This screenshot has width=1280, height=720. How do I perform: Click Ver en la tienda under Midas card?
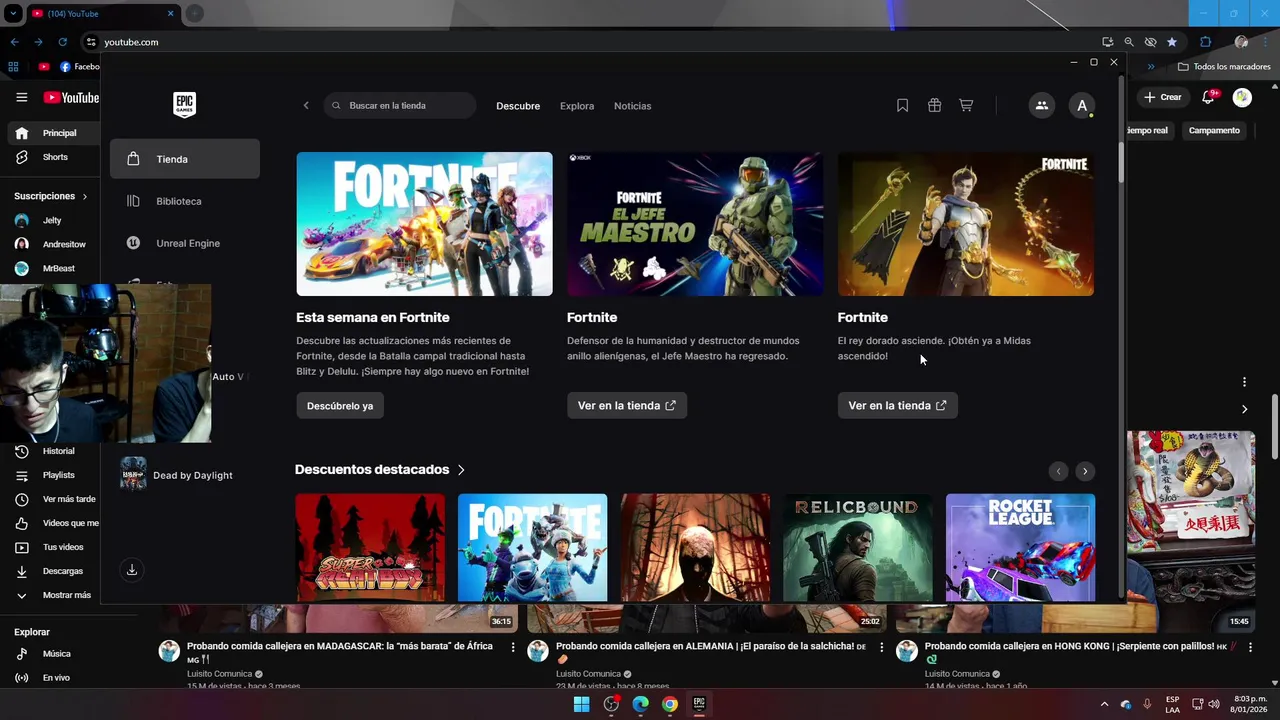pos(897,405)
